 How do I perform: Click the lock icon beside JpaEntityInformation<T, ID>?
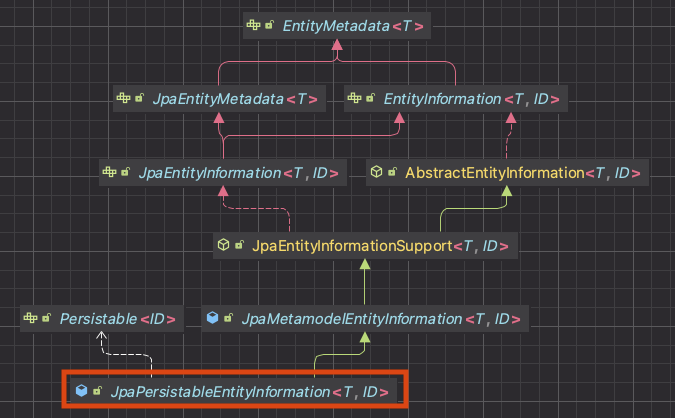(126, 172)
